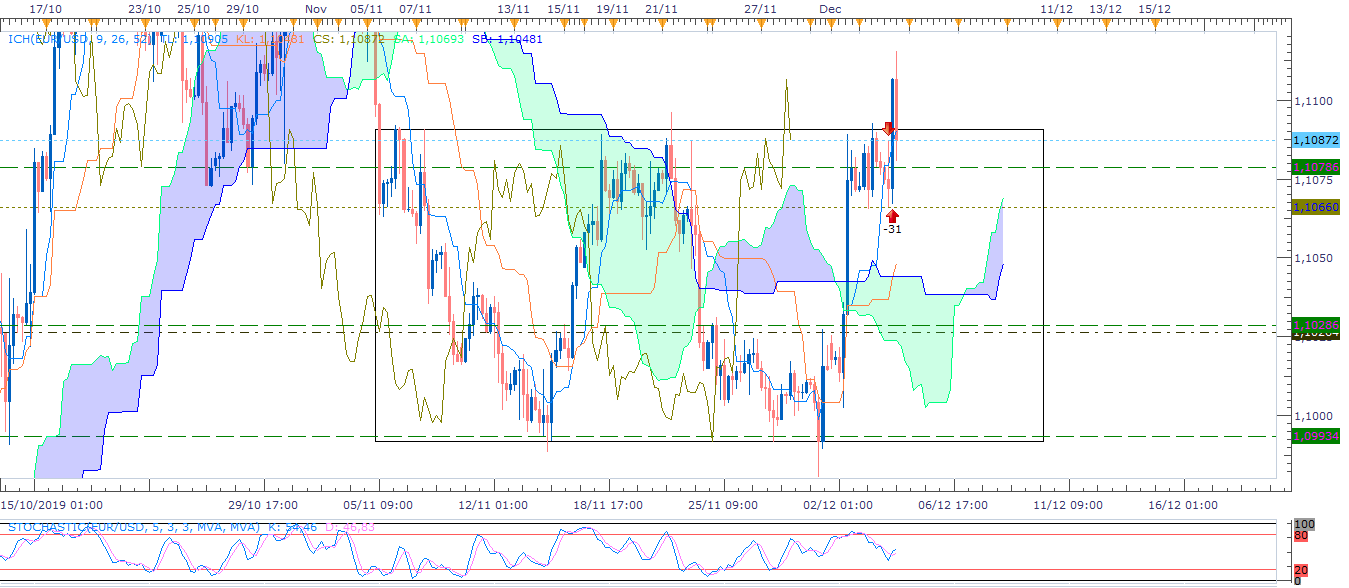Select the 15/11 date label
1349x588 pixels.
[x=563, y=9]
